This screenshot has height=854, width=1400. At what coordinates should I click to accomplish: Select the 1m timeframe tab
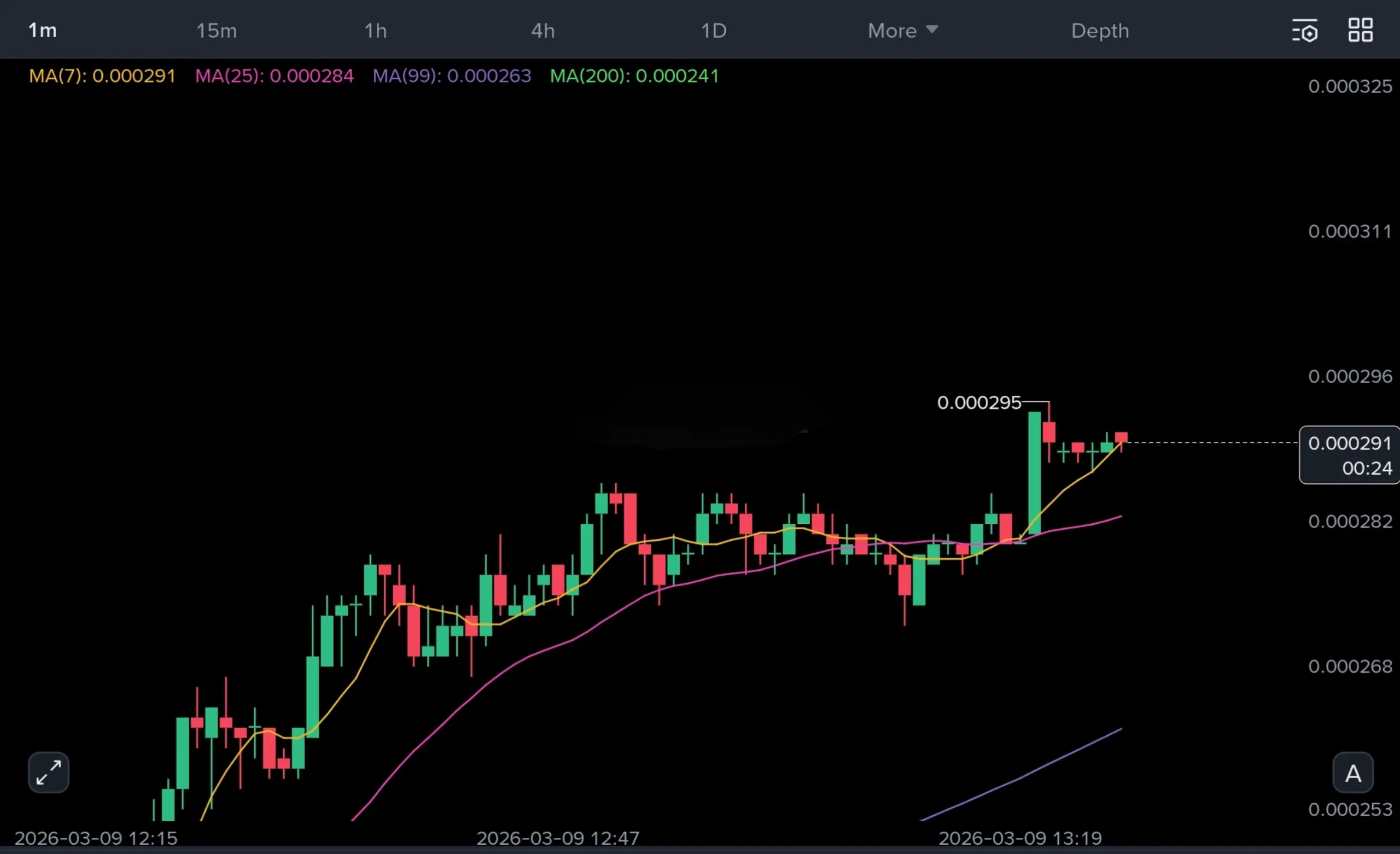43,31
